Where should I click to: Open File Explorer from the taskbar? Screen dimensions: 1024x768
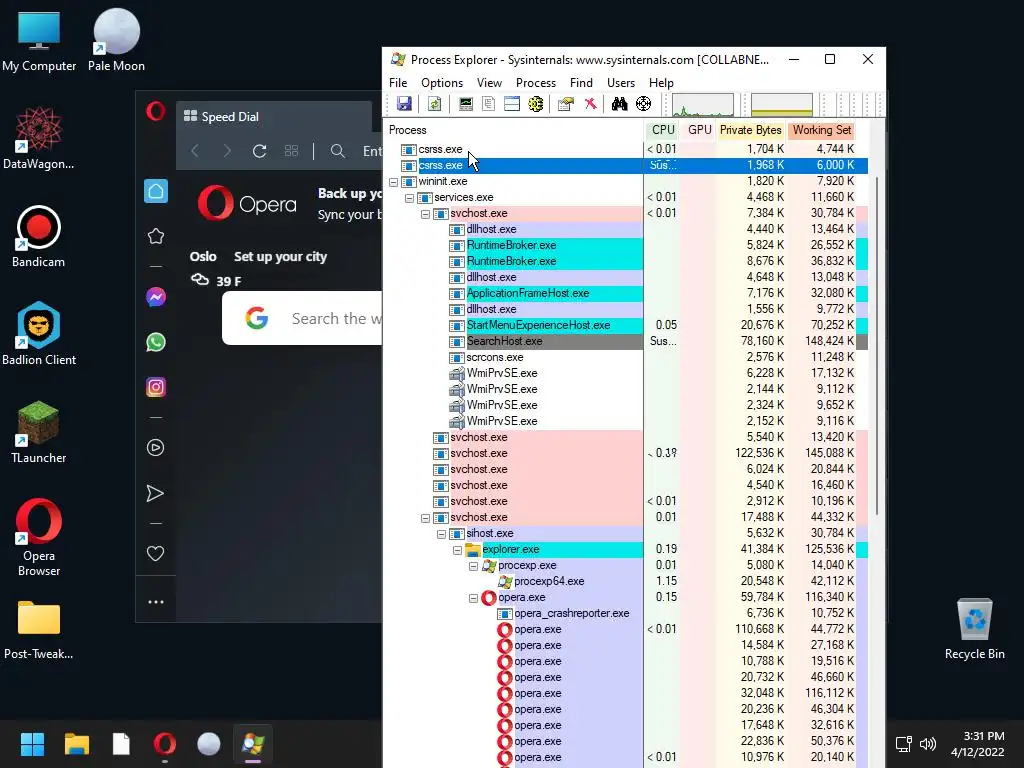[x=76, y=744]
